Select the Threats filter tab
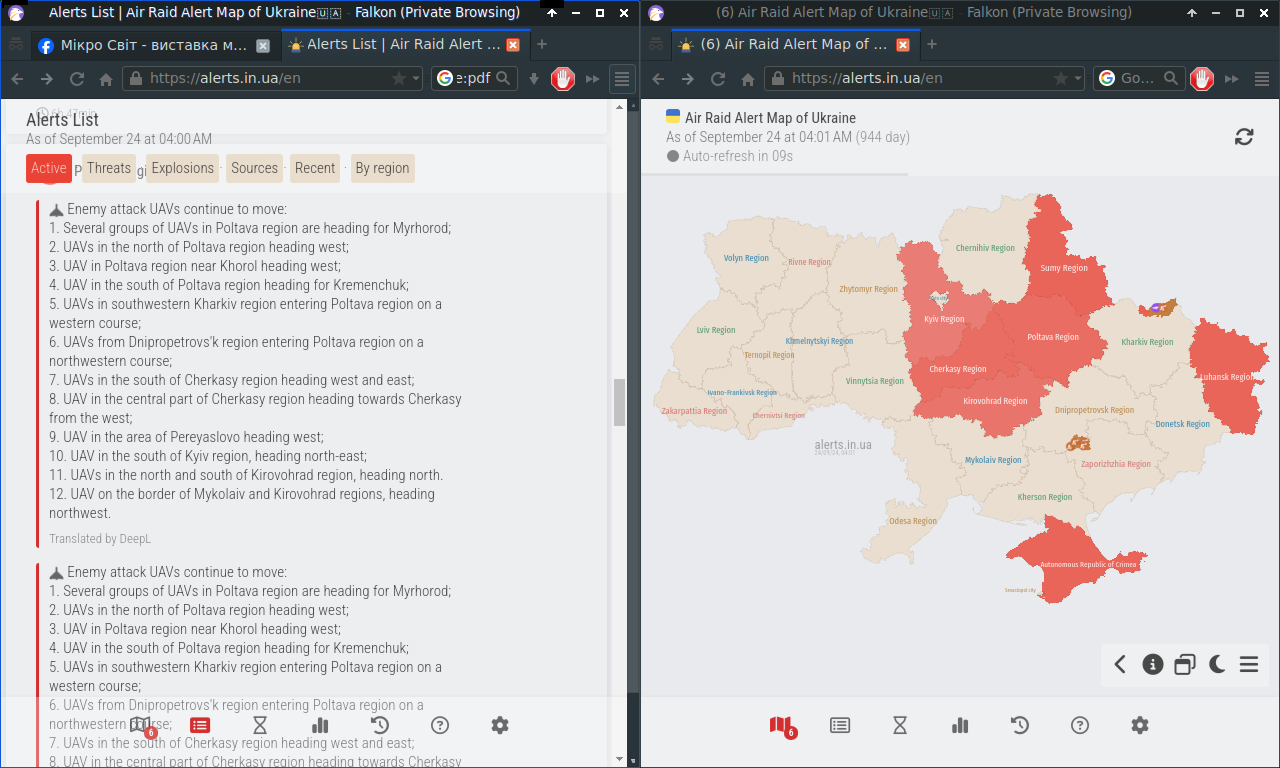 coord(108,168)
